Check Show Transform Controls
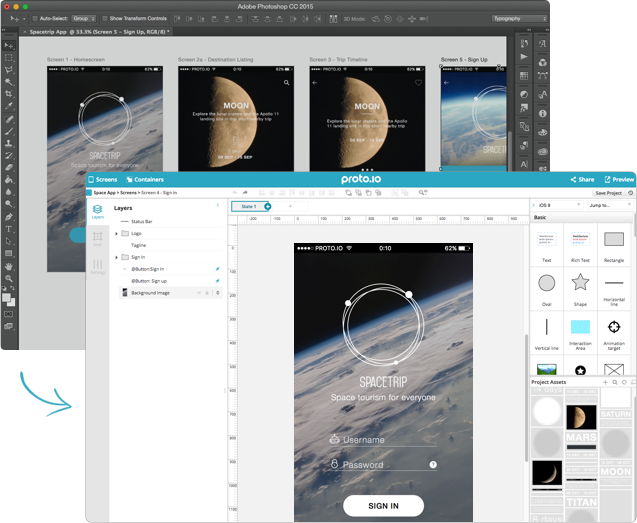This screenshot has height=523, width=637. click(104, 18)
